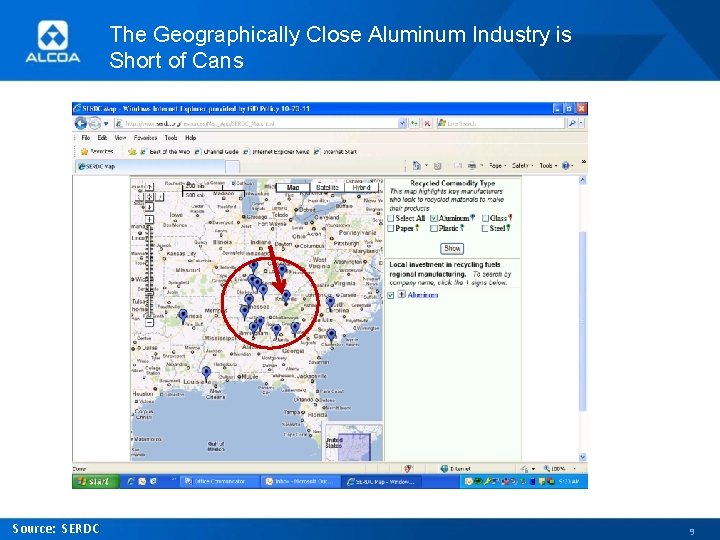Click the Live Search magnifier icon

pos(572,123)
